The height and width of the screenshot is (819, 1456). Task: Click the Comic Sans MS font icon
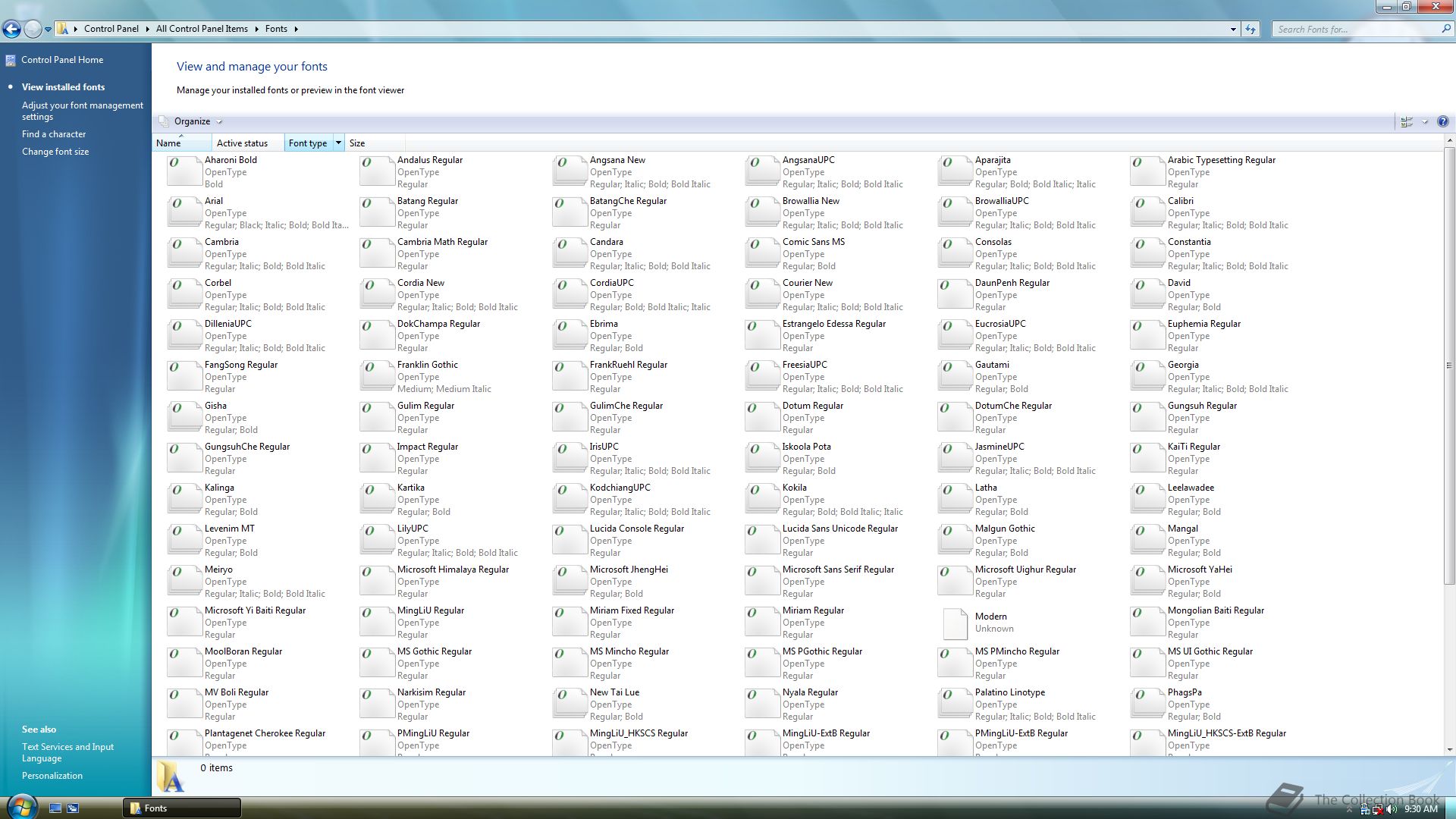pos(762,253)
